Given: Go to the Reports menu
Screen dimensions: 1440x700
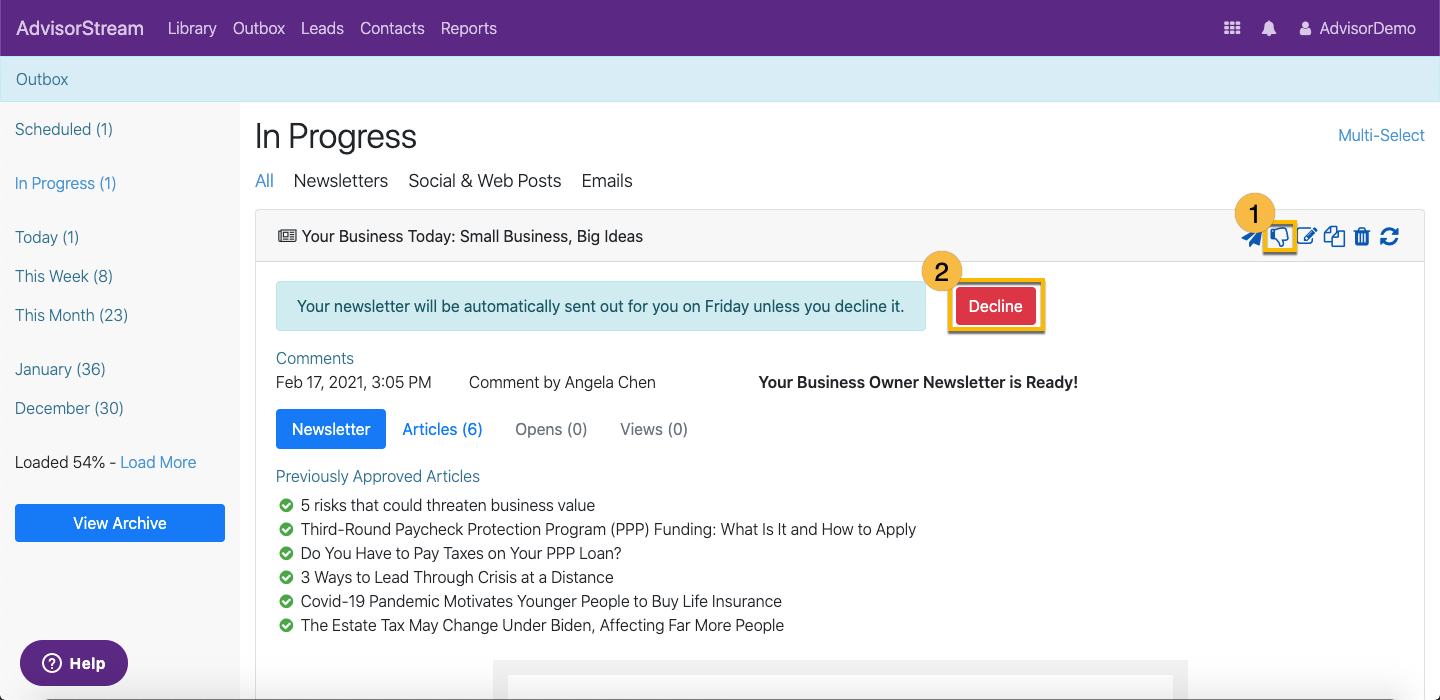Looking at the screenshot, I should click(x=469, y=28).
